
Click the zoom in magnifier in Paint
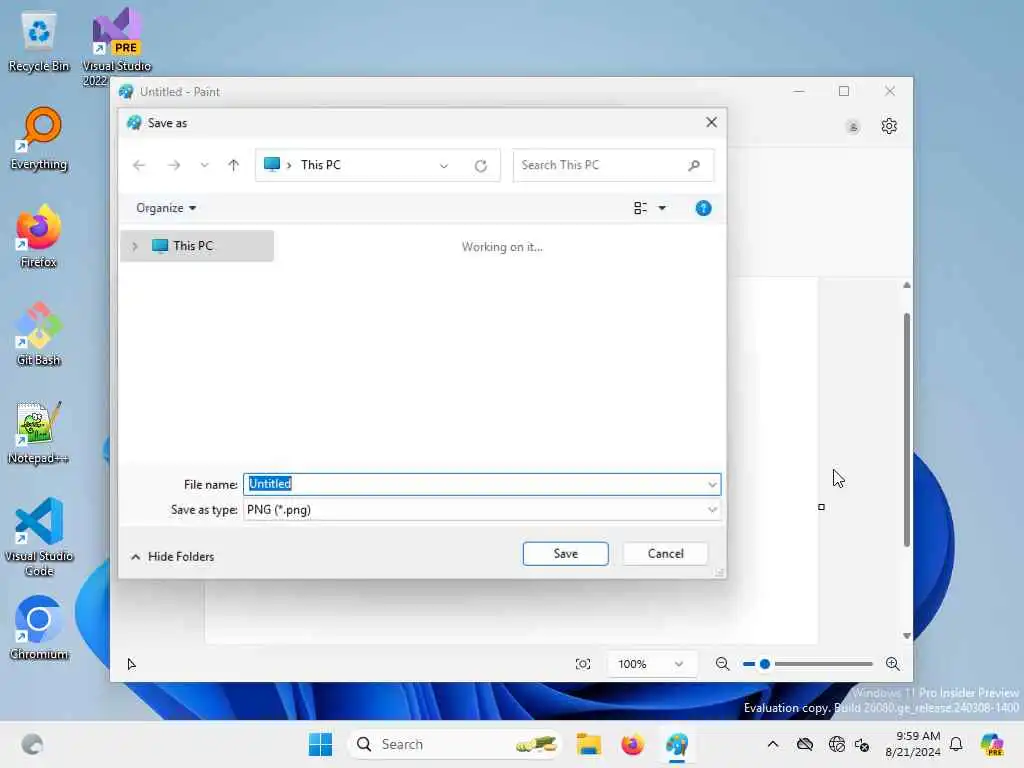892,664
